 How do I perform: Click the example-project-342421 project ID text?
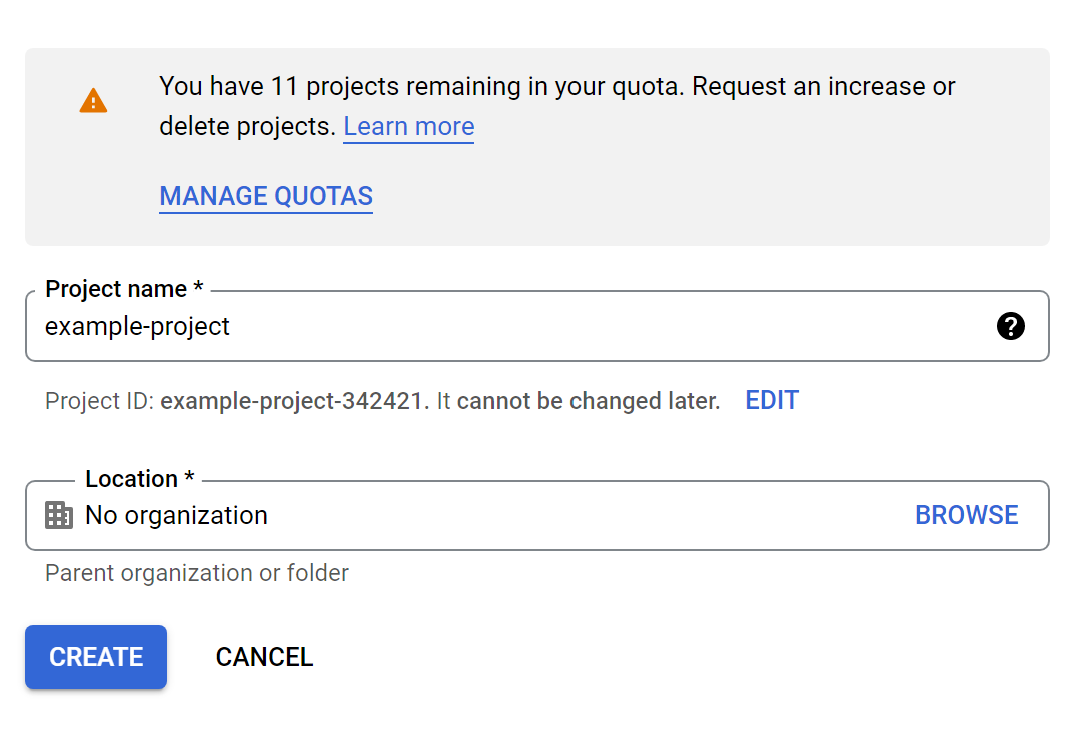tap(294, 401)
